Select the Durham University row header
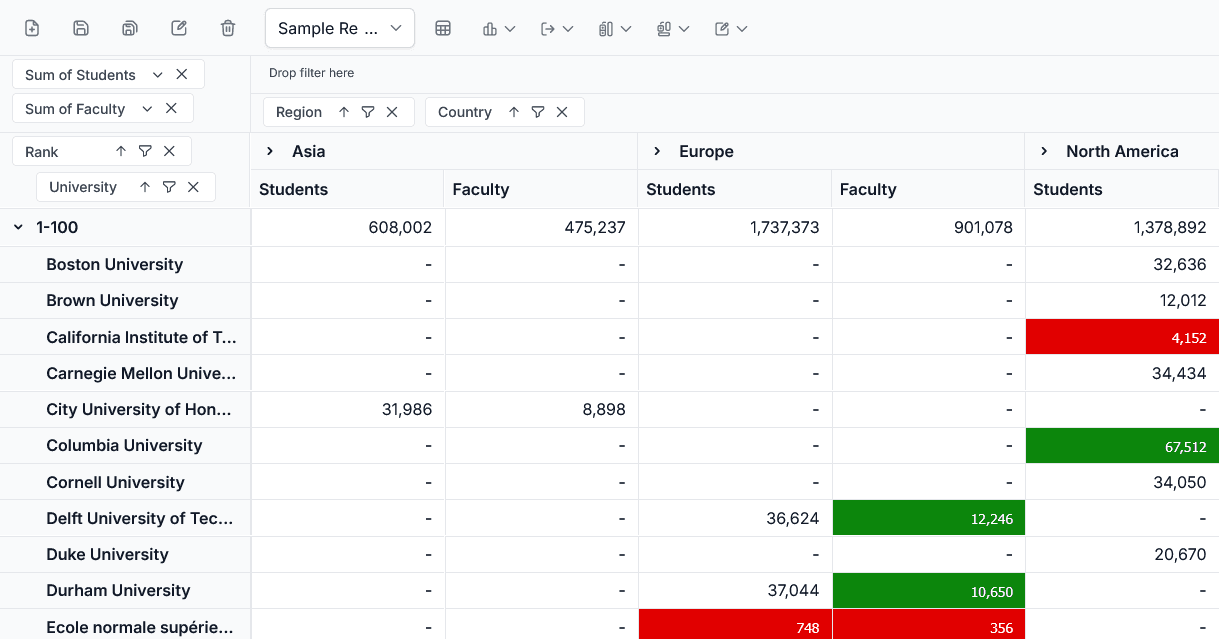 coord(125,591)
